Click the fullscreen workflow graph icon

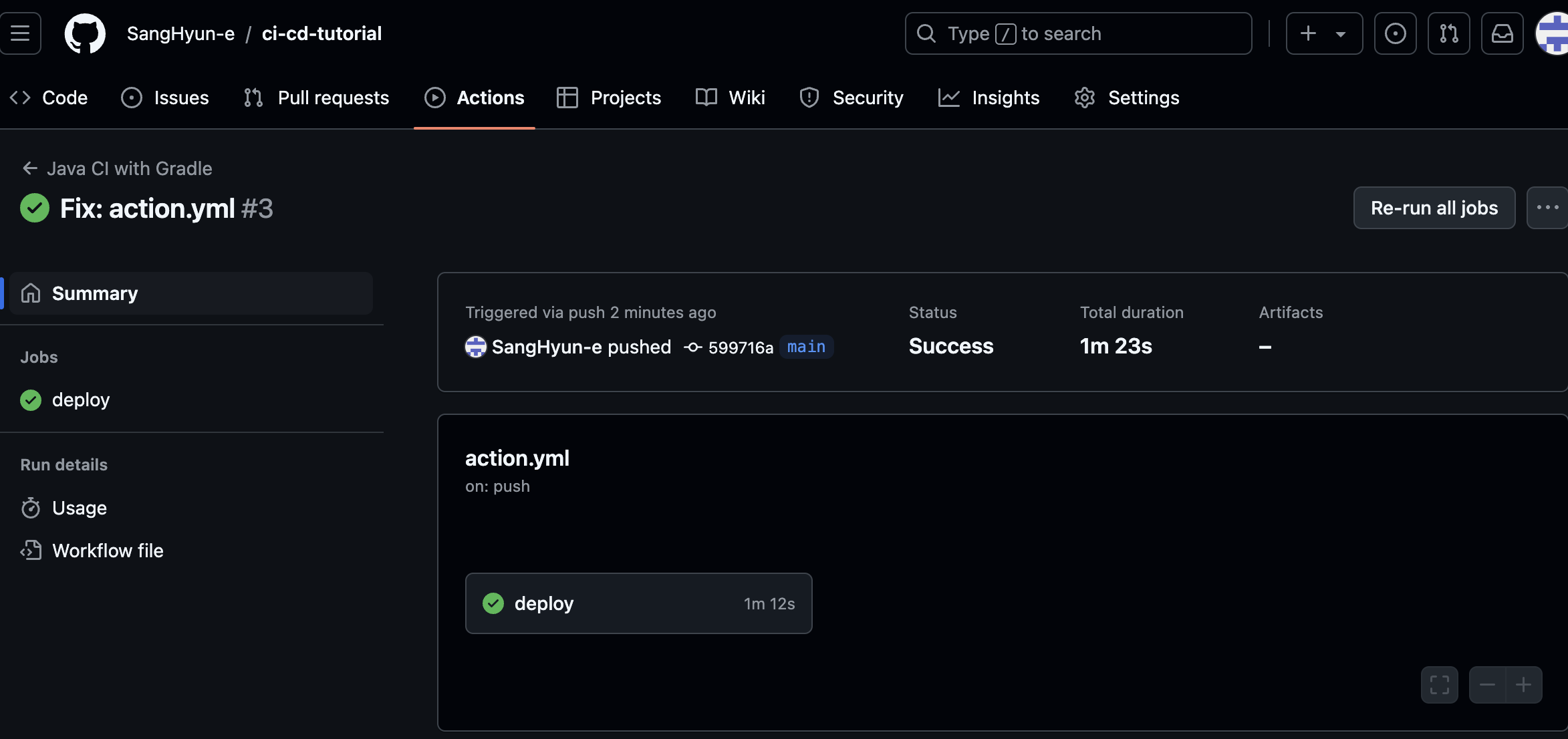1439,685
